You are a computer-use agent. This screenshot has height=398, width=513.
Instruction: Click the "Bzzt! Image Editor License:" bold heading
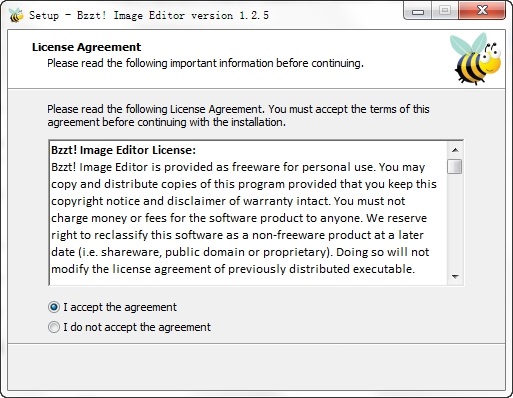pos(123,150)
